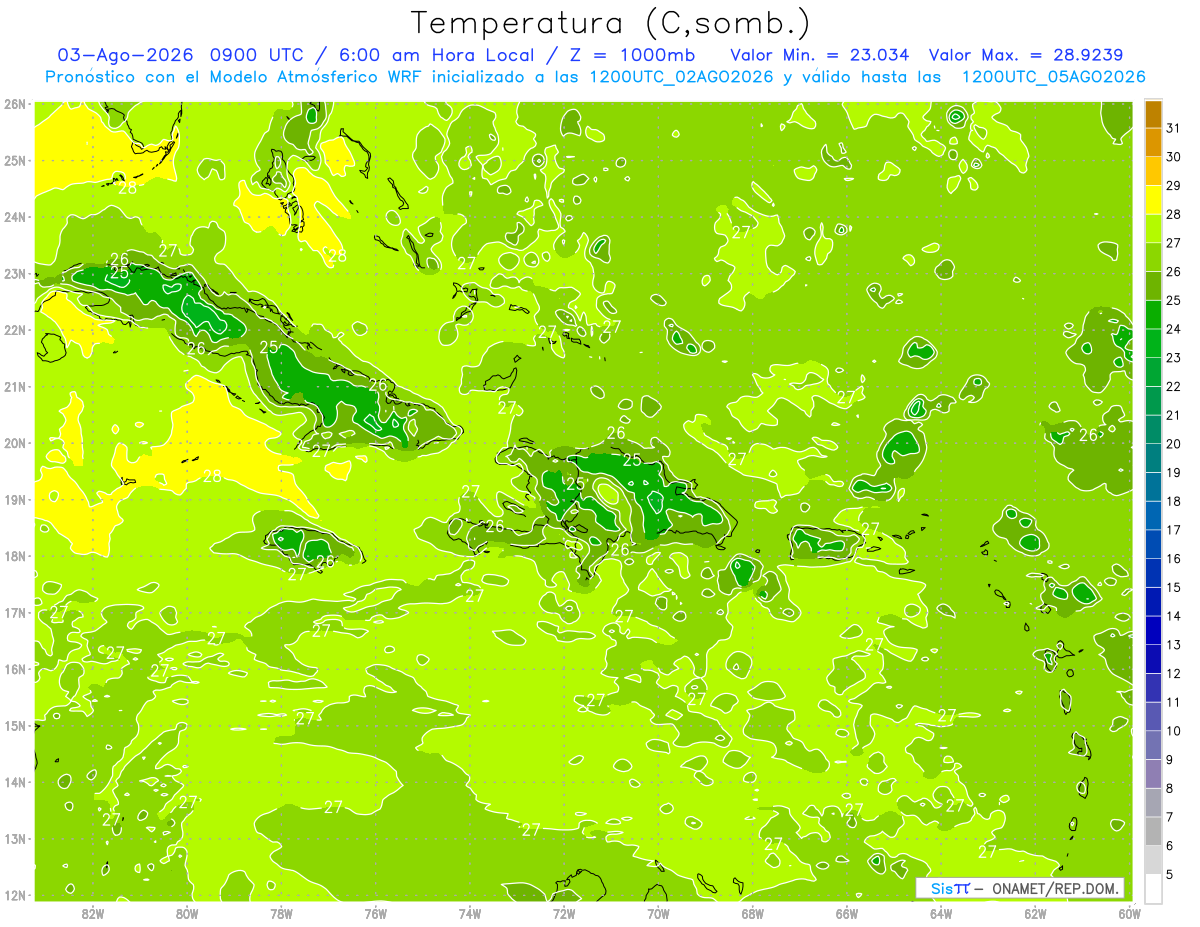Click the "17N" latitude axis label
The height and width of the screenshot is (927, 1200).
pyautogui.click(x=15, y=612)
